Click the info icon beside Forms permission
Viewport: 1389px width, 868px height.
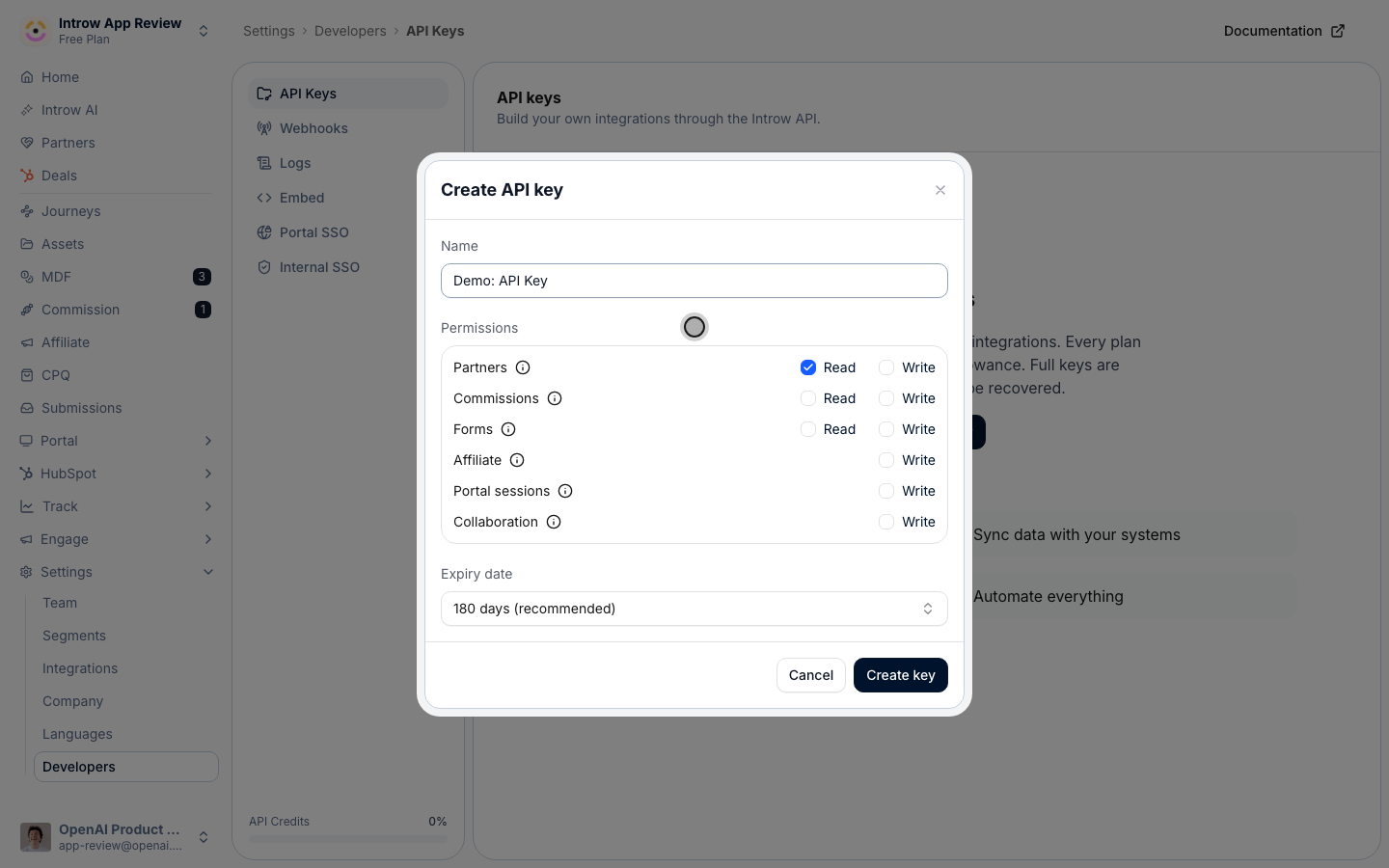(508, 429)
